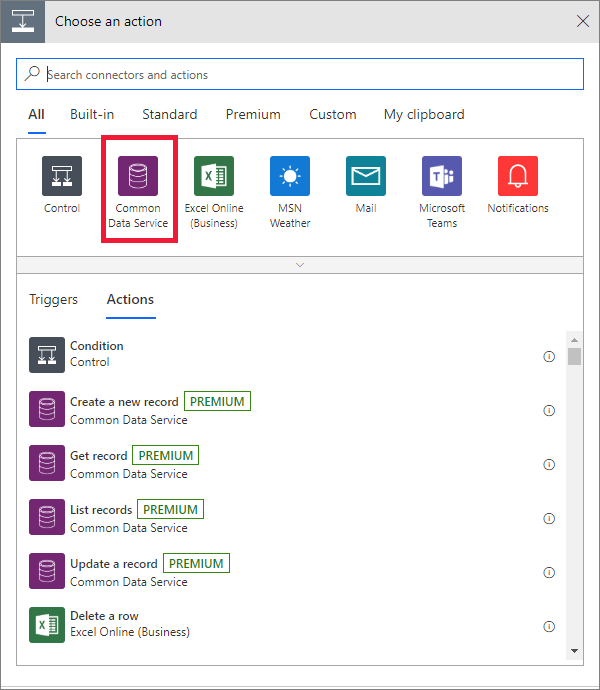Open the Premium connectors tab
The height and width of the screenshot is (690, 600).
253,114
